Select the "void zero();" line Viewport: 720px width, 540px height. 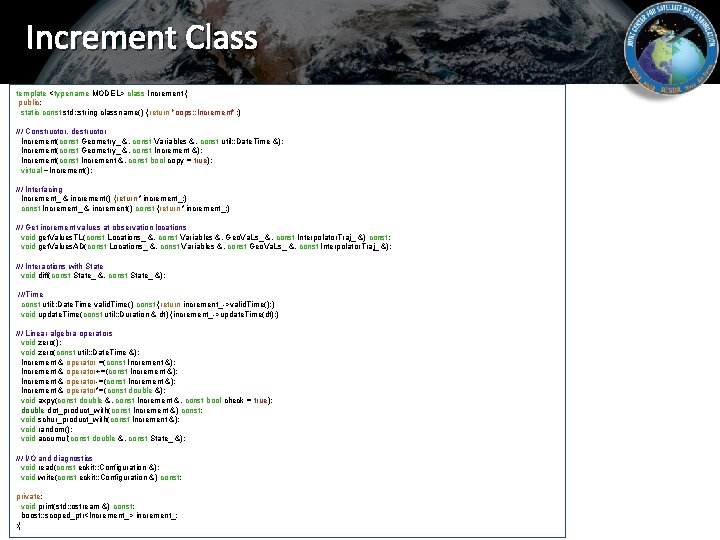[41, 343]
